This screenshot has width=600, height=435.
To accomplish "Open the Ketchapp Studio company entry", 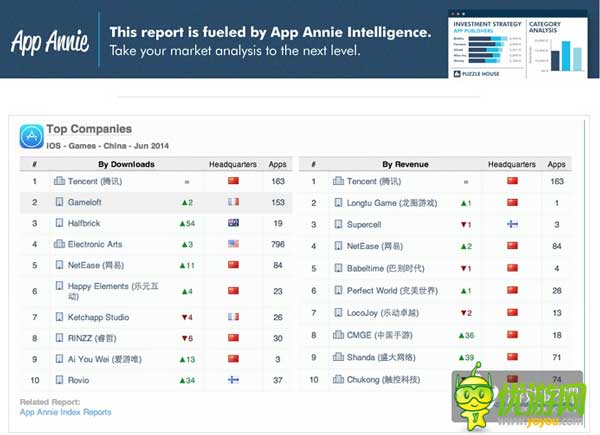I will pyautogui.click(x=104, y=317).
